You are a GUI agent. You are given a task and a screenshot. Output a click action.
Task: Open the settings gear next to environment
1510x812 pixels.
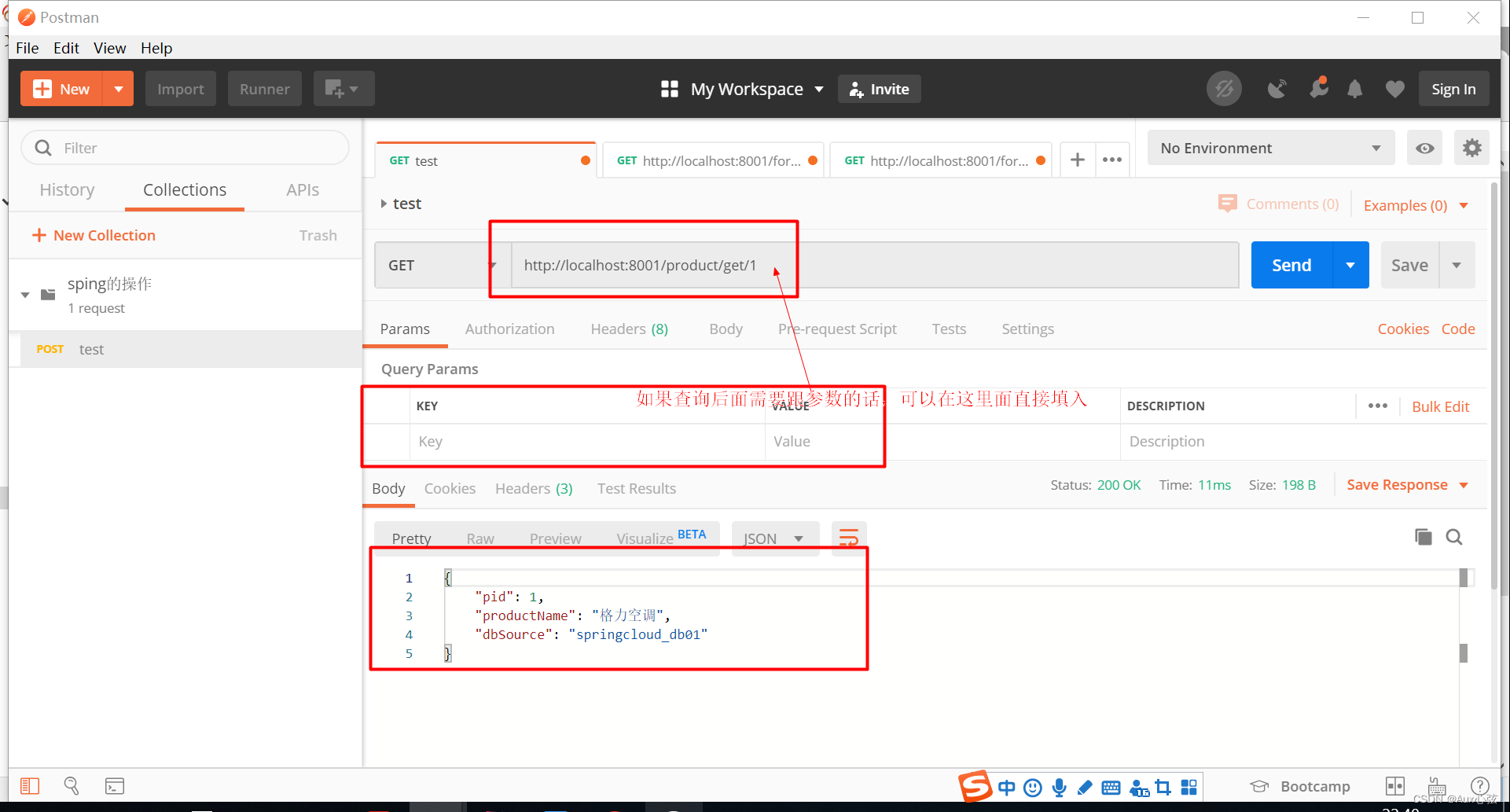[x=1471, y=148]
